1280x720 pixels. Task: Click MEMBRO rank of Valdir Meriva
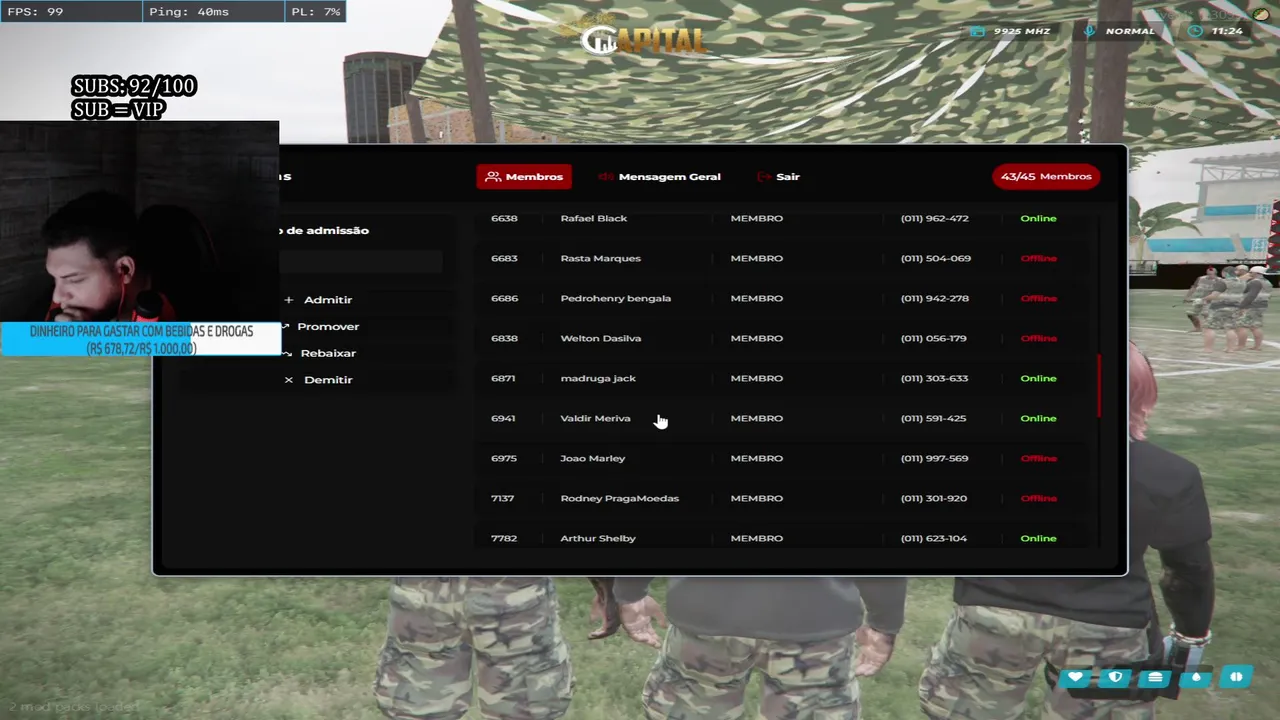tap(756, 418)
